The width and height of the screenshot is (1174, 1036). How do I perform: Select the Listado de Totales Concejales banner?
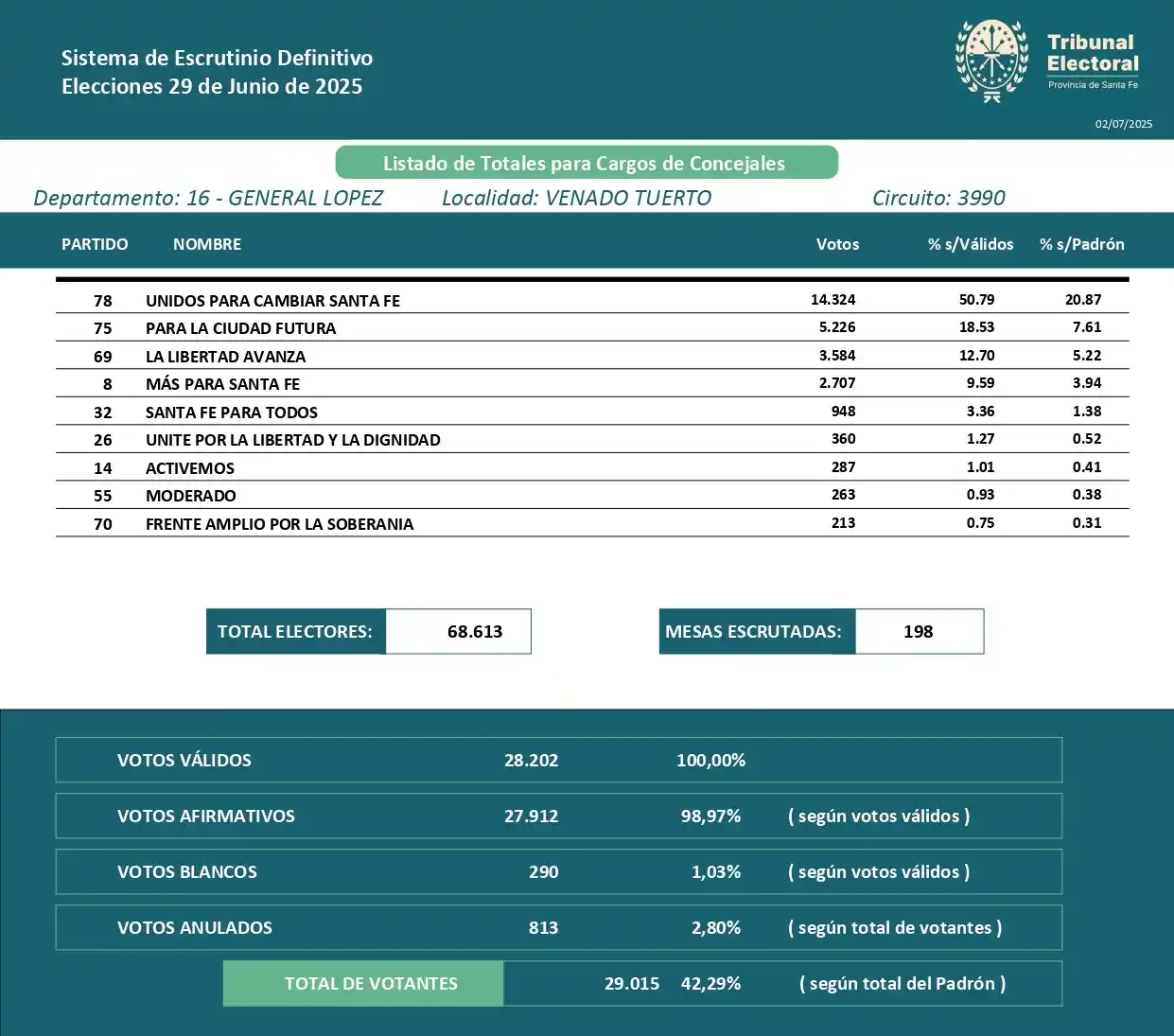tap(587, 163)
